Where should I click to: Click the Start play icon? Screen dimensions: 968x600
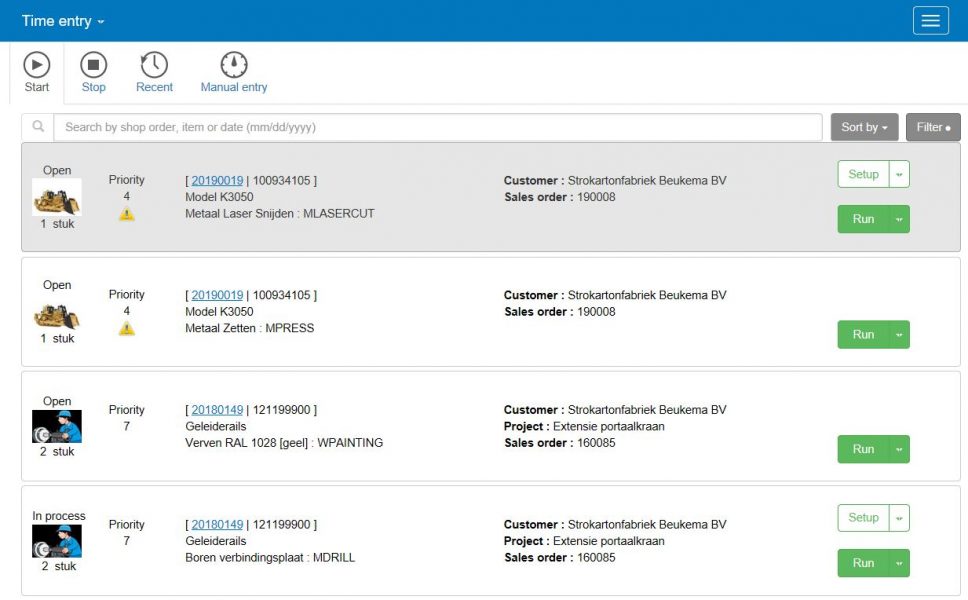[x=37, y=66]
